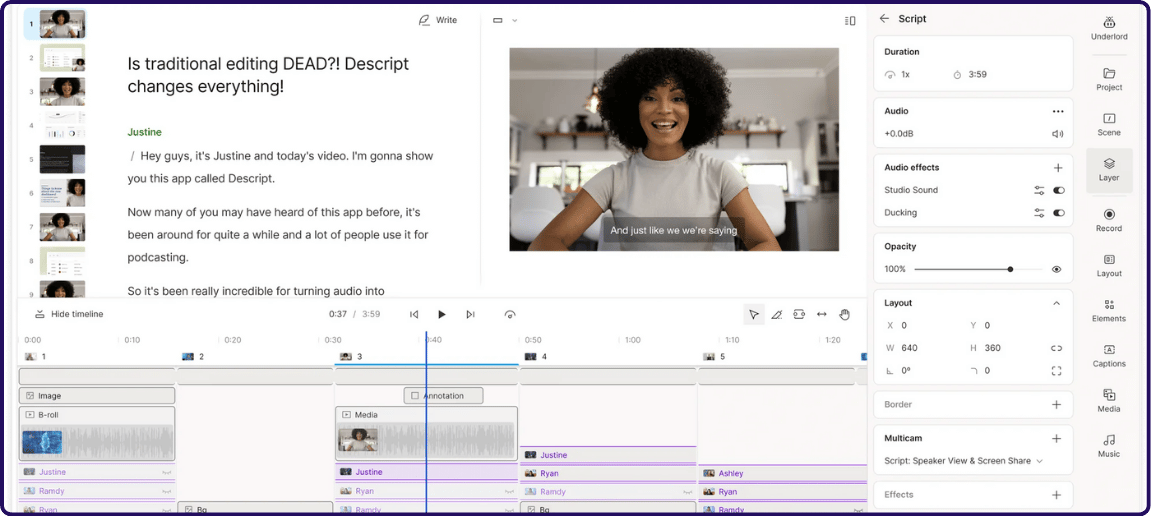
Task: Open the Layout panel in sidebar
Action: pos(1109,266)
